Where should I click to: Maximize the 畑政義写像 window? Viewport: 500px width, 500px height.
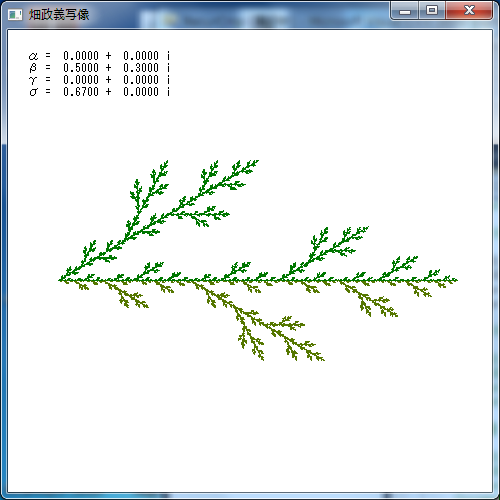coord(432,11)
